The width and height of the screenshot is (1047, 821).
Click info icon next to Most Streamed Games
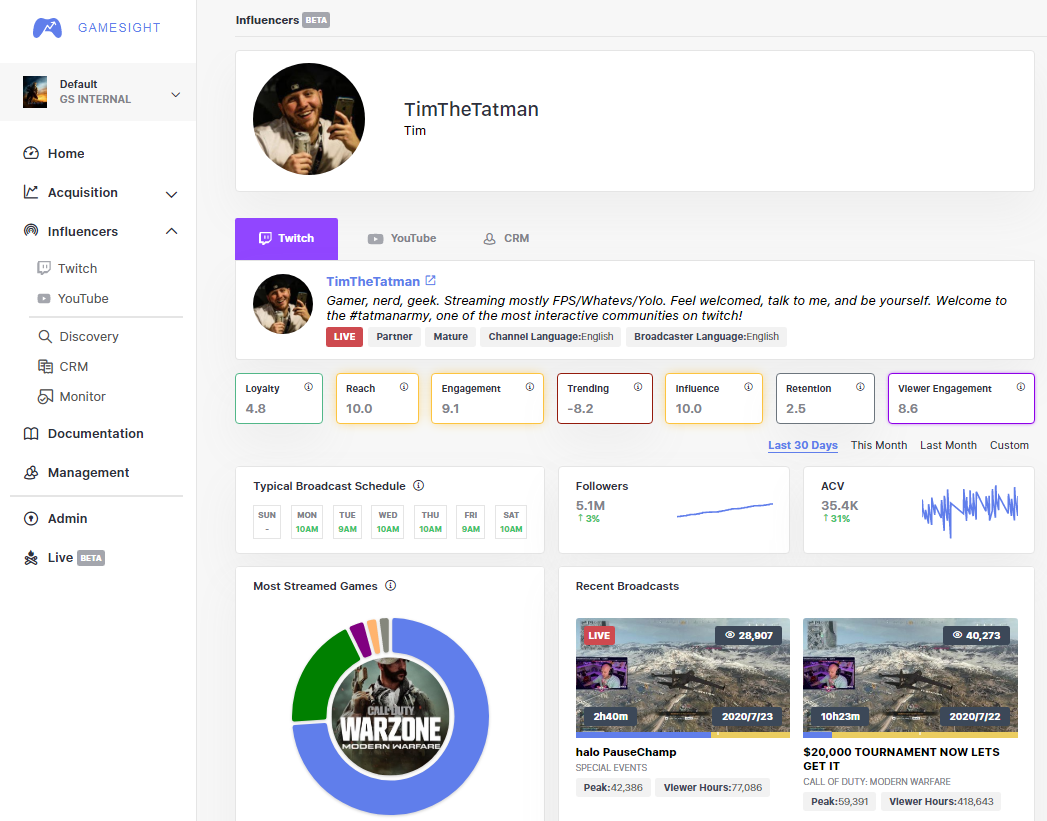click(391, 585)
